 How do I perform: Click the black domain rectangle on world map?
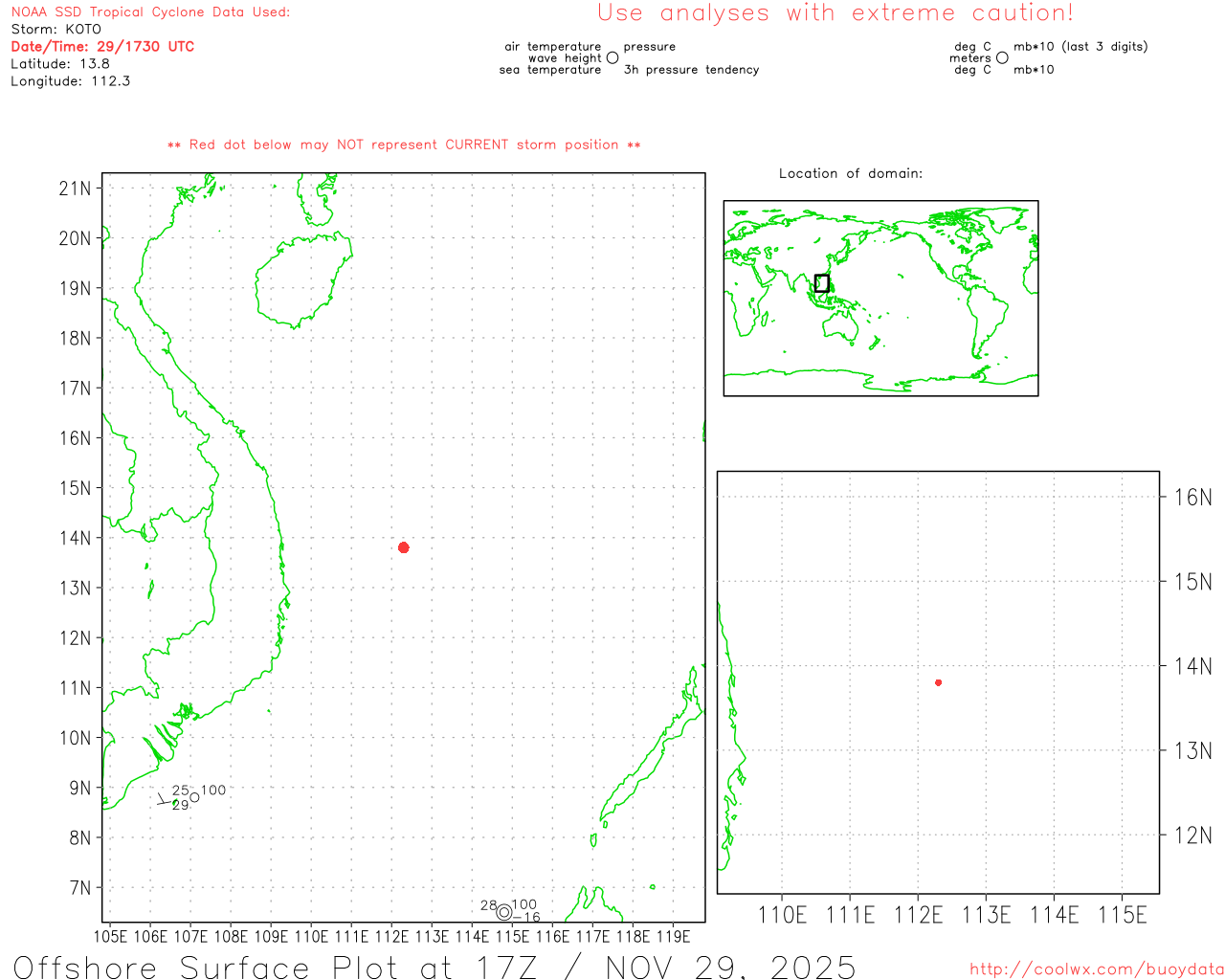[821, 283]
